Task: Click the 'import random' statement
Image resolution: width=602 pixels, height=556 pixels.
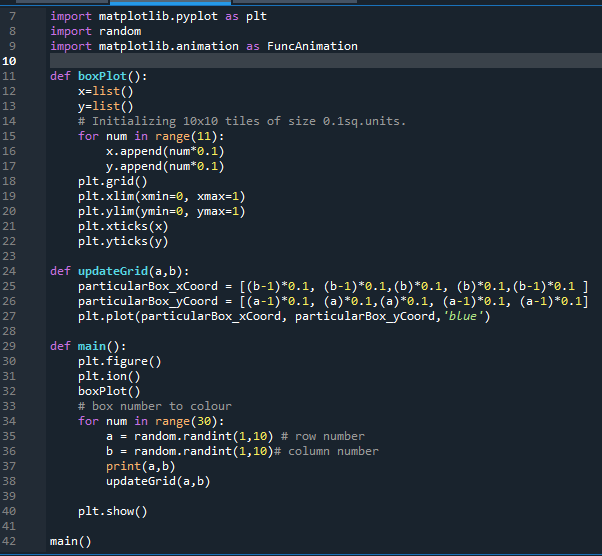Action: tap(96, 31)
